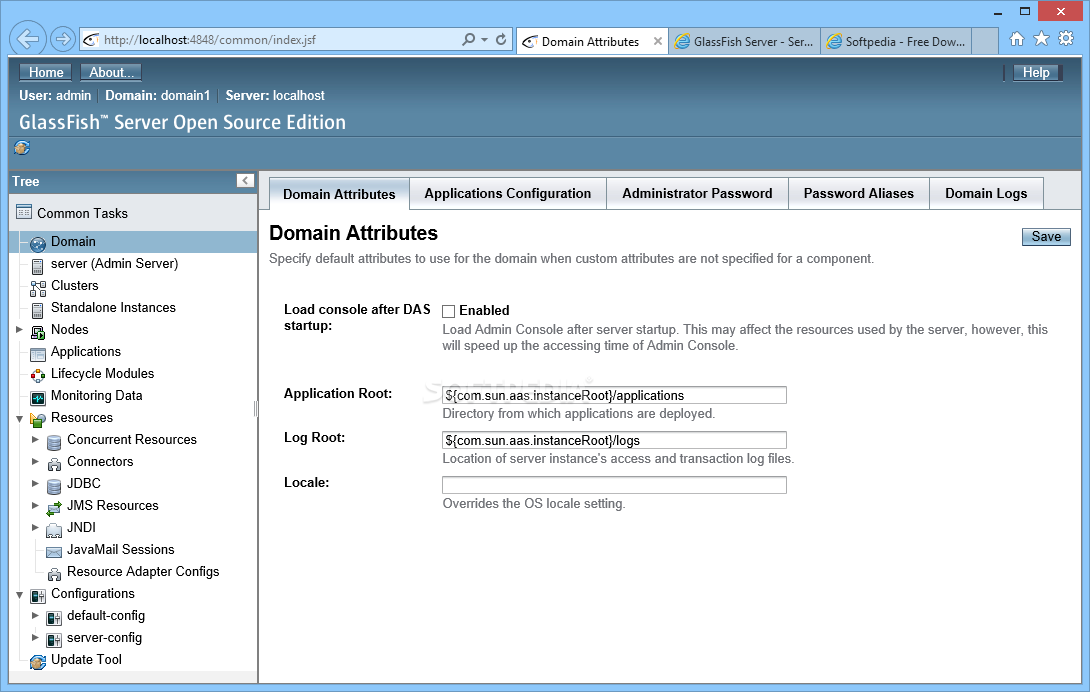This screenshot has height=692, width=1090.
Task: Switch to GlassFish Server browser tab
Action: pyautogui.click(x=745, y=42)
